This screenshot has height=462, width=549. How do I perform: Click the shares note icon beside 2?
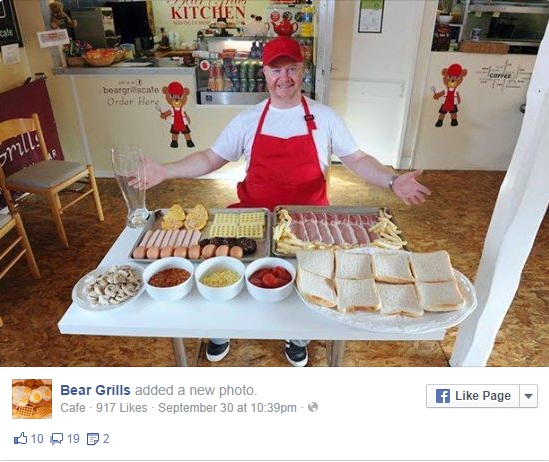(93, 439)
